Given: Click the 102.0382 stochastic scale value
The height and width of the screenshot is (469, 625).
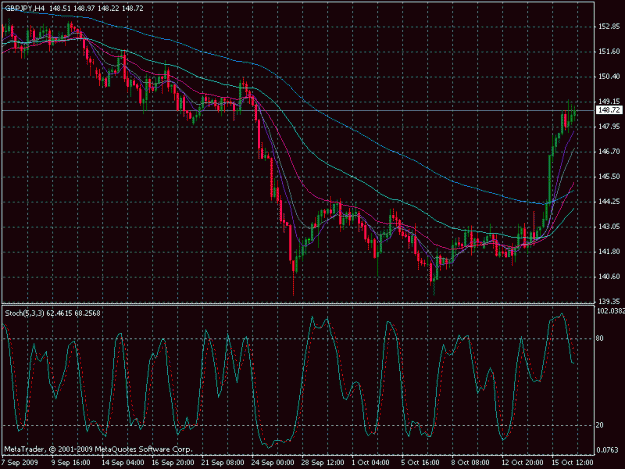Looking at the screenshot, I should pos(610,311).
